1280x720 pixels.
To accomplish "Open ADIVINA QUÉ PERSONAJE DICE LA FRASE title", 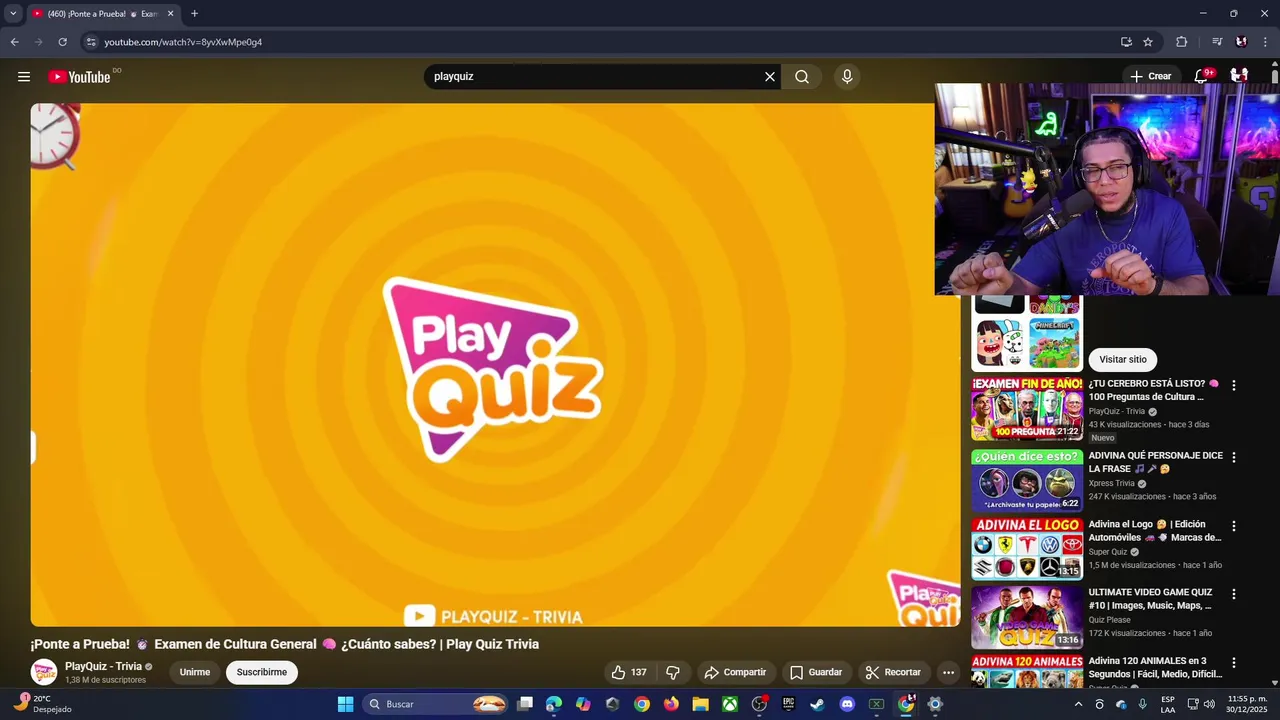I will 1156,462.
